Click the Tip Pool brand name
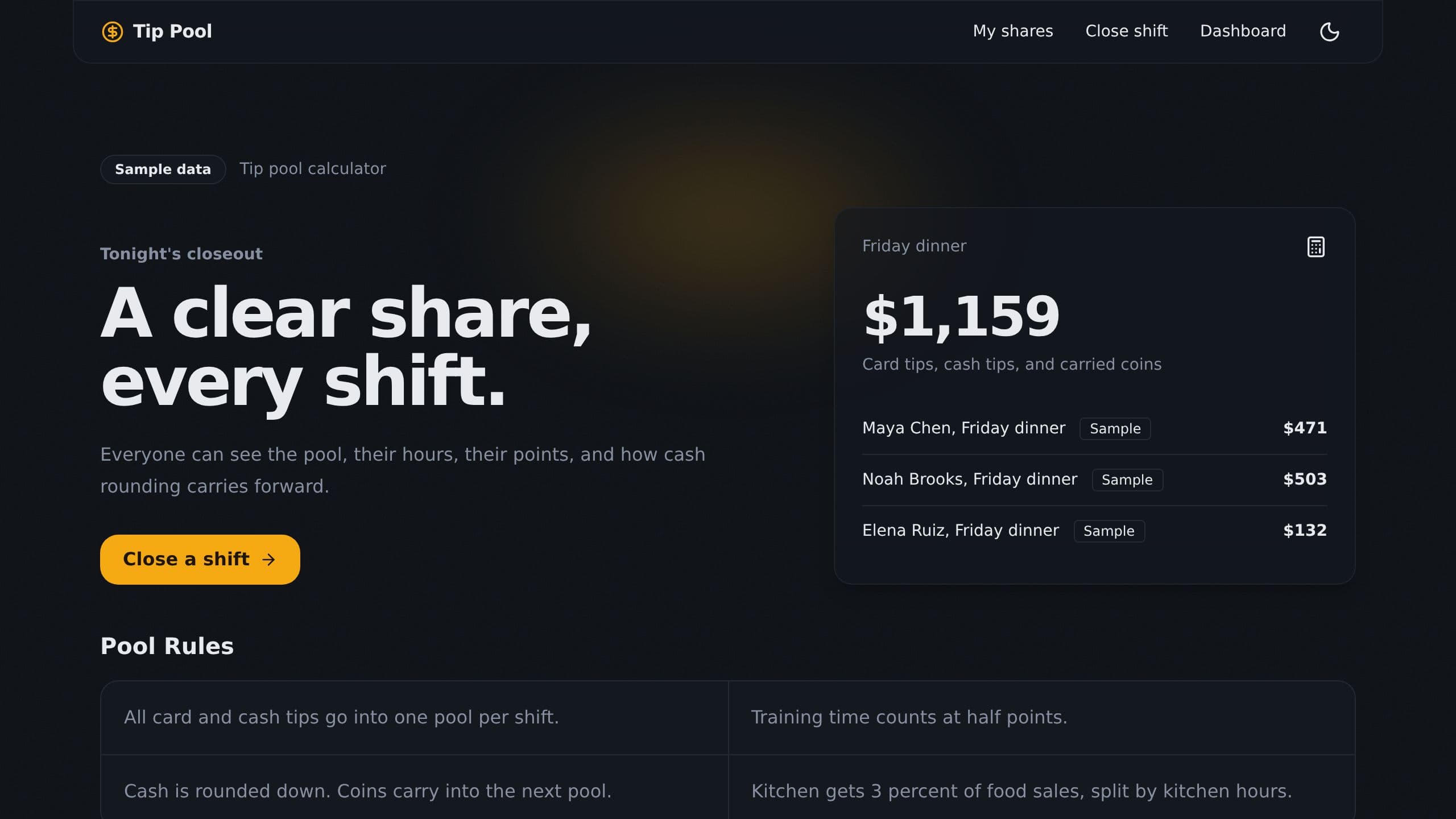This screenshot has width=1456, height=819. tap(172, 31)
